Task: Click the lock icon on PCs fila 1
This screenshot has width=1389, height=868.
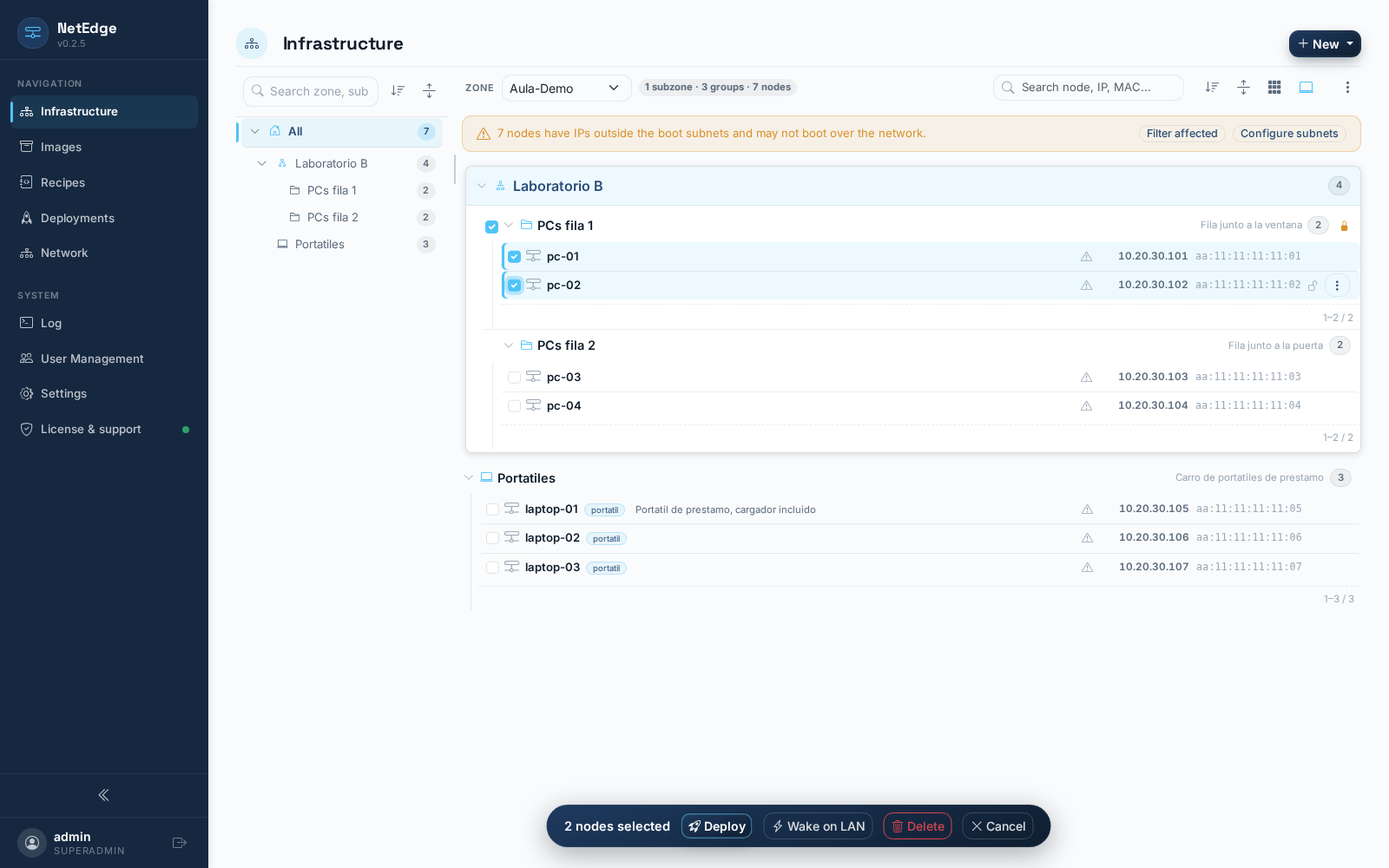Action: point(1344,226)
